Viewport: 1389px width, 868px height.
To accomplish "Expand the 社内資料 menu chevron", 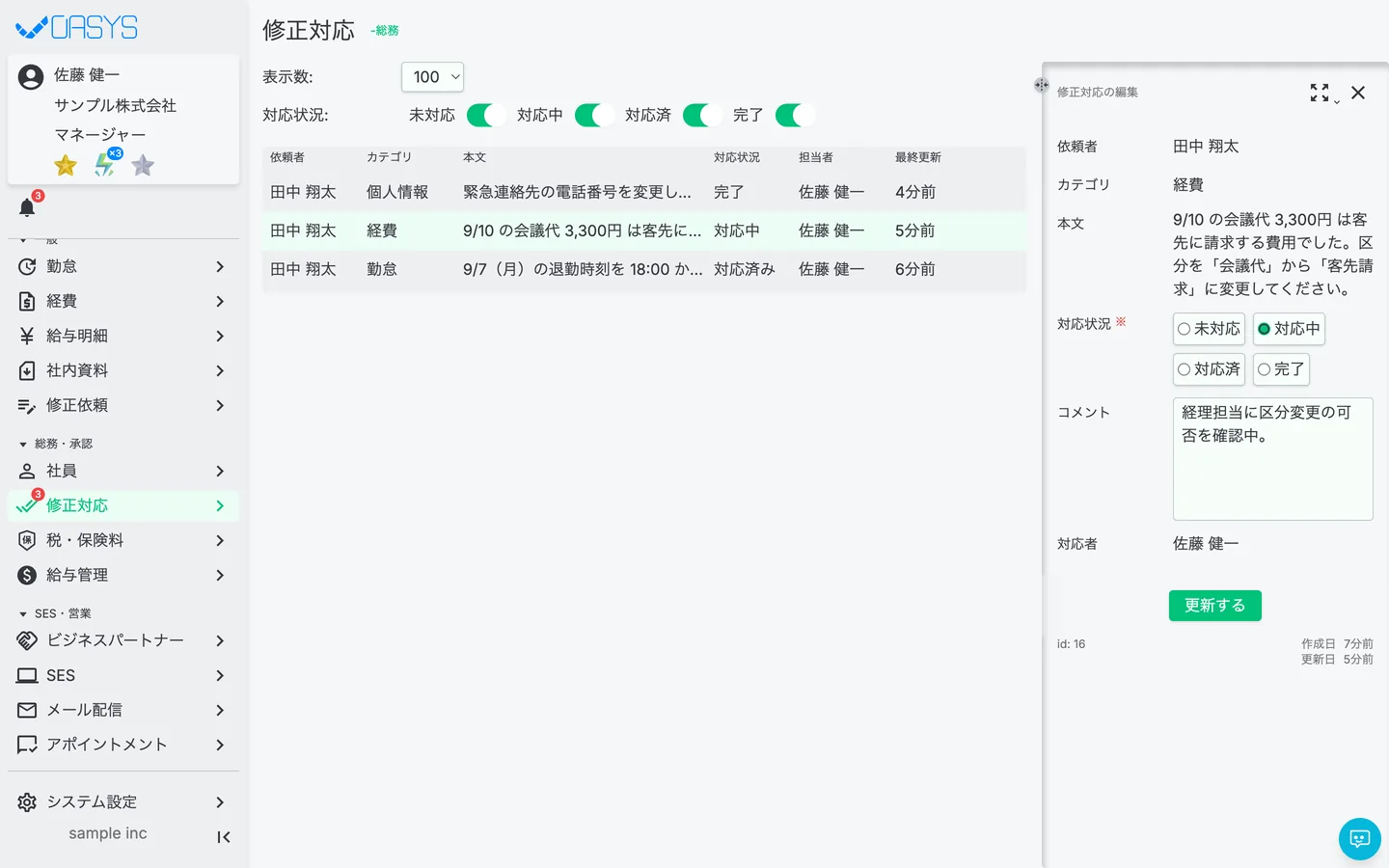I will click(x=220, y=370).
